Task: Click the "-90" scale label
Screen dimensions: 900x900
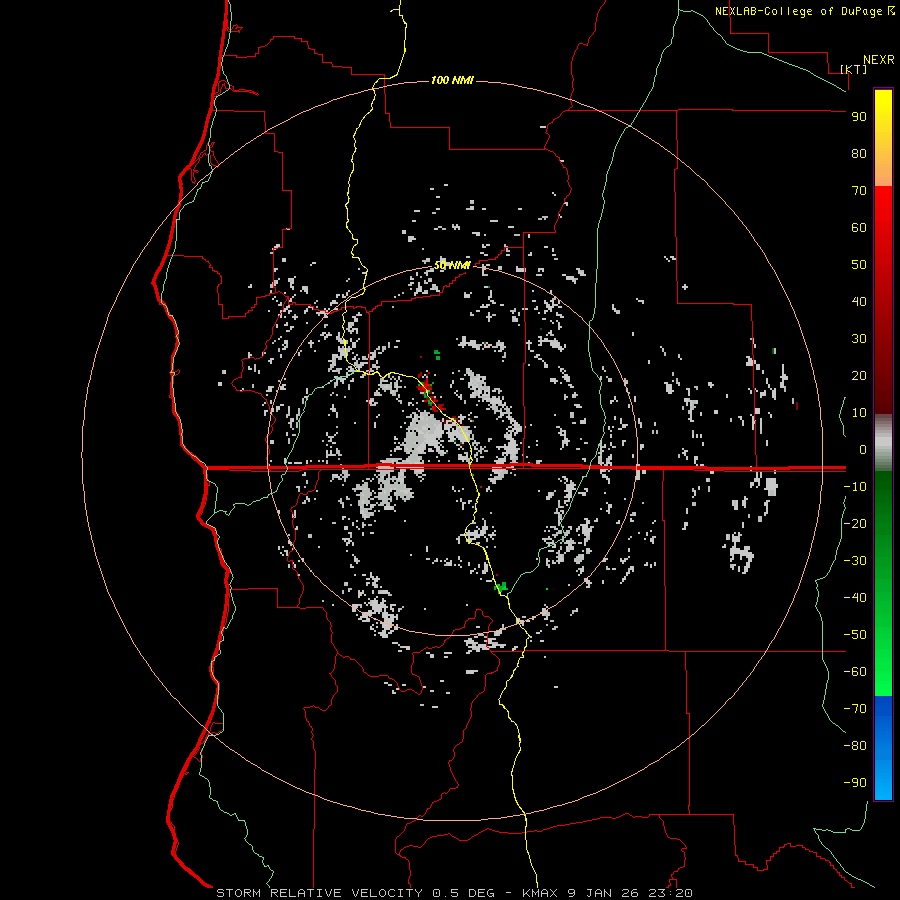Action: [x=855, y=782]
